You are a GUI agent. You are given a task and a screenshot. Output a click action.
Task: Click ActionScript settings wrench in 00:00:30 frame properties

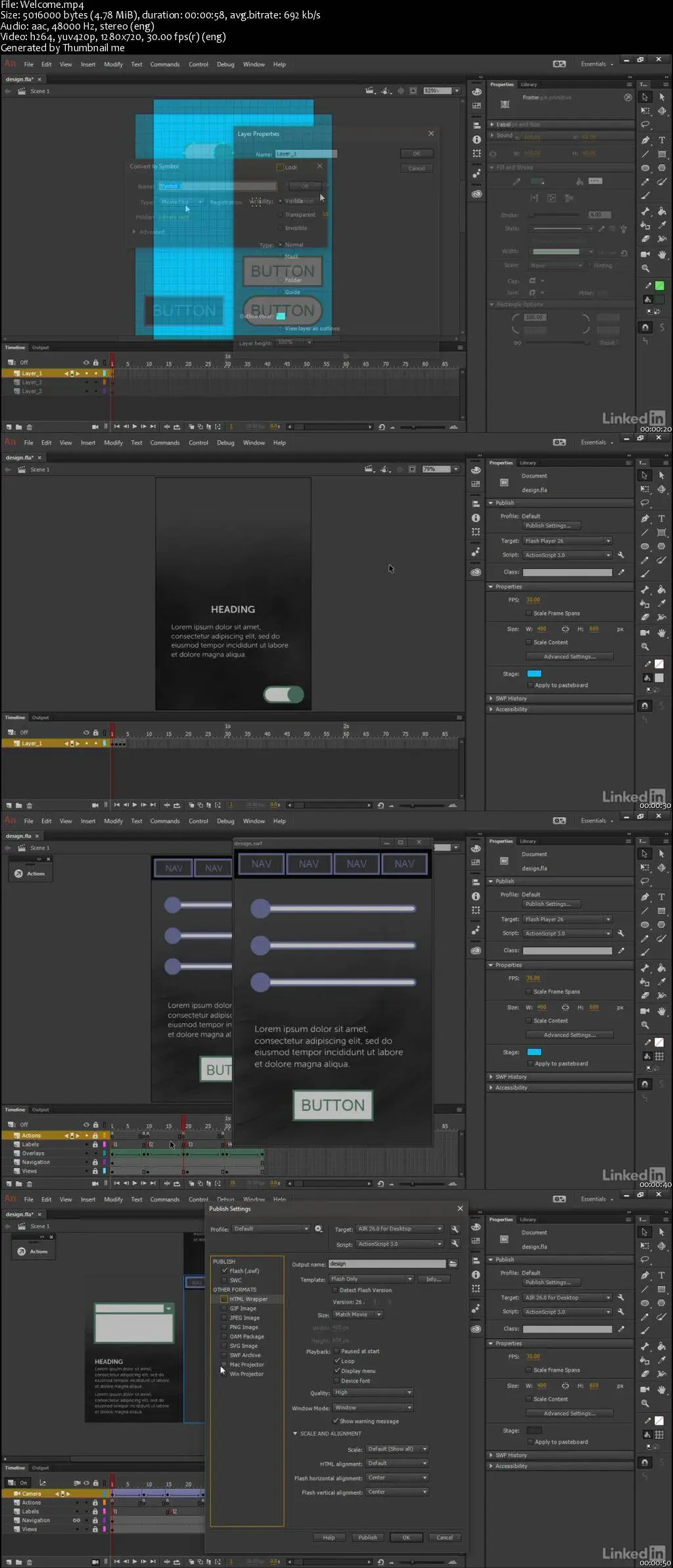click(620, 555)
